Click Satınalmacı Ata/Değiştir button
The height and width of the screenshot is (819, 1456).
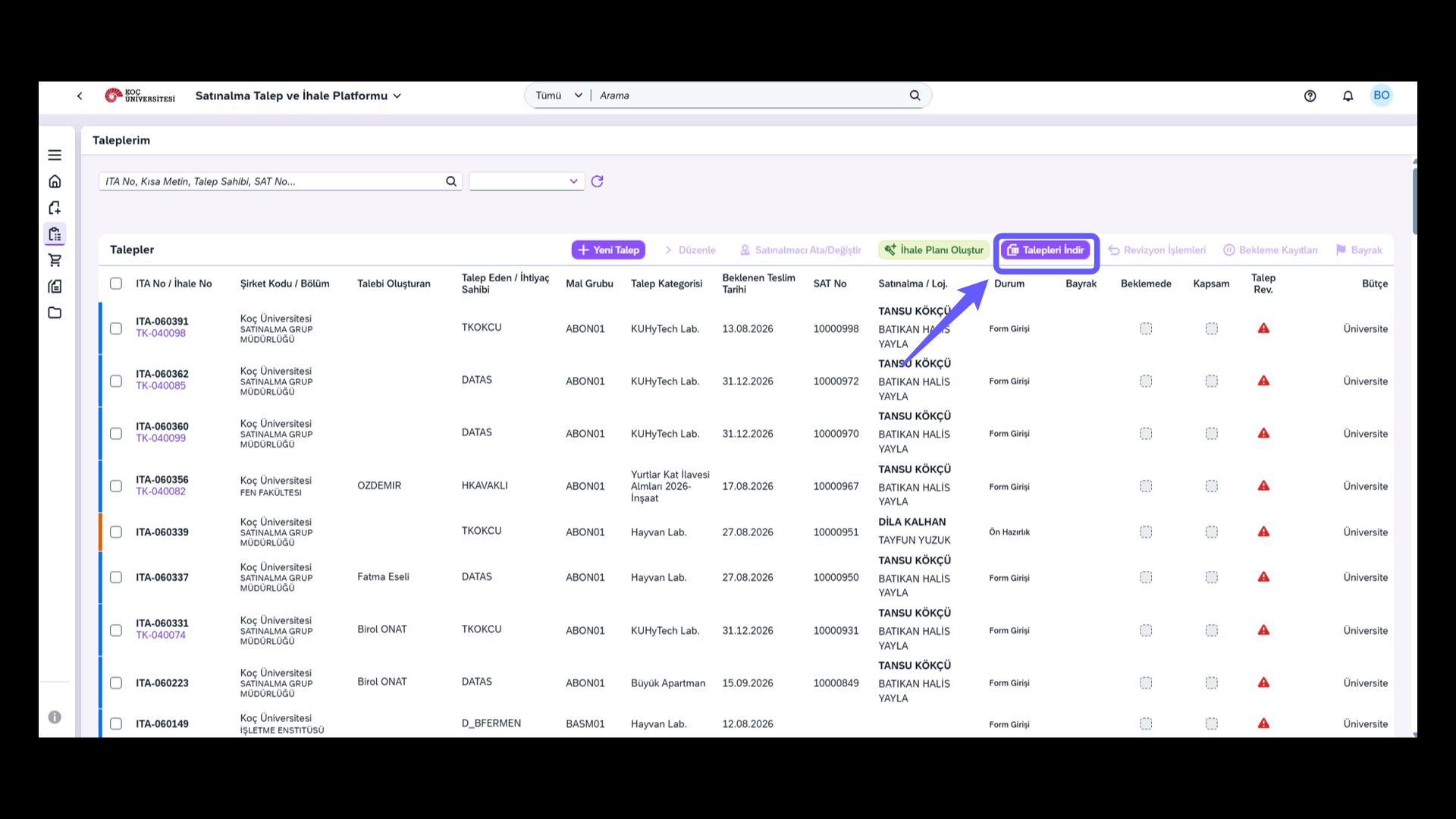pyautogui.click(x=800, y=249)
